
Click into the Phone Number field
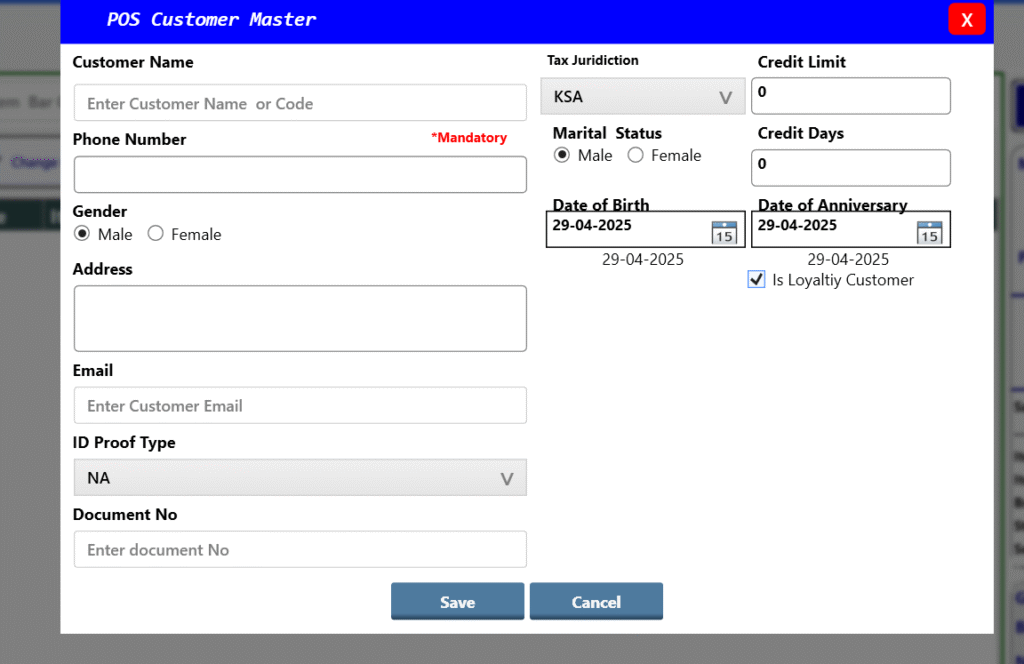pos(300,174)
